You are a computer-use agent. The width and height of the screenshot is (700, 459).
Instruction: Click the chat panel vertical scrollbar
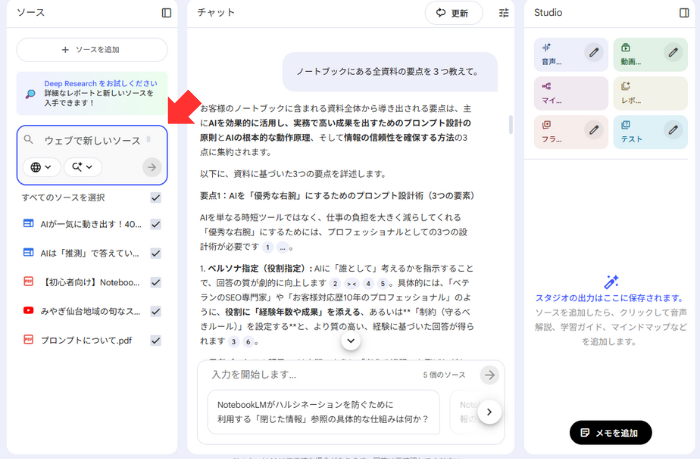[x=511, y=125]
